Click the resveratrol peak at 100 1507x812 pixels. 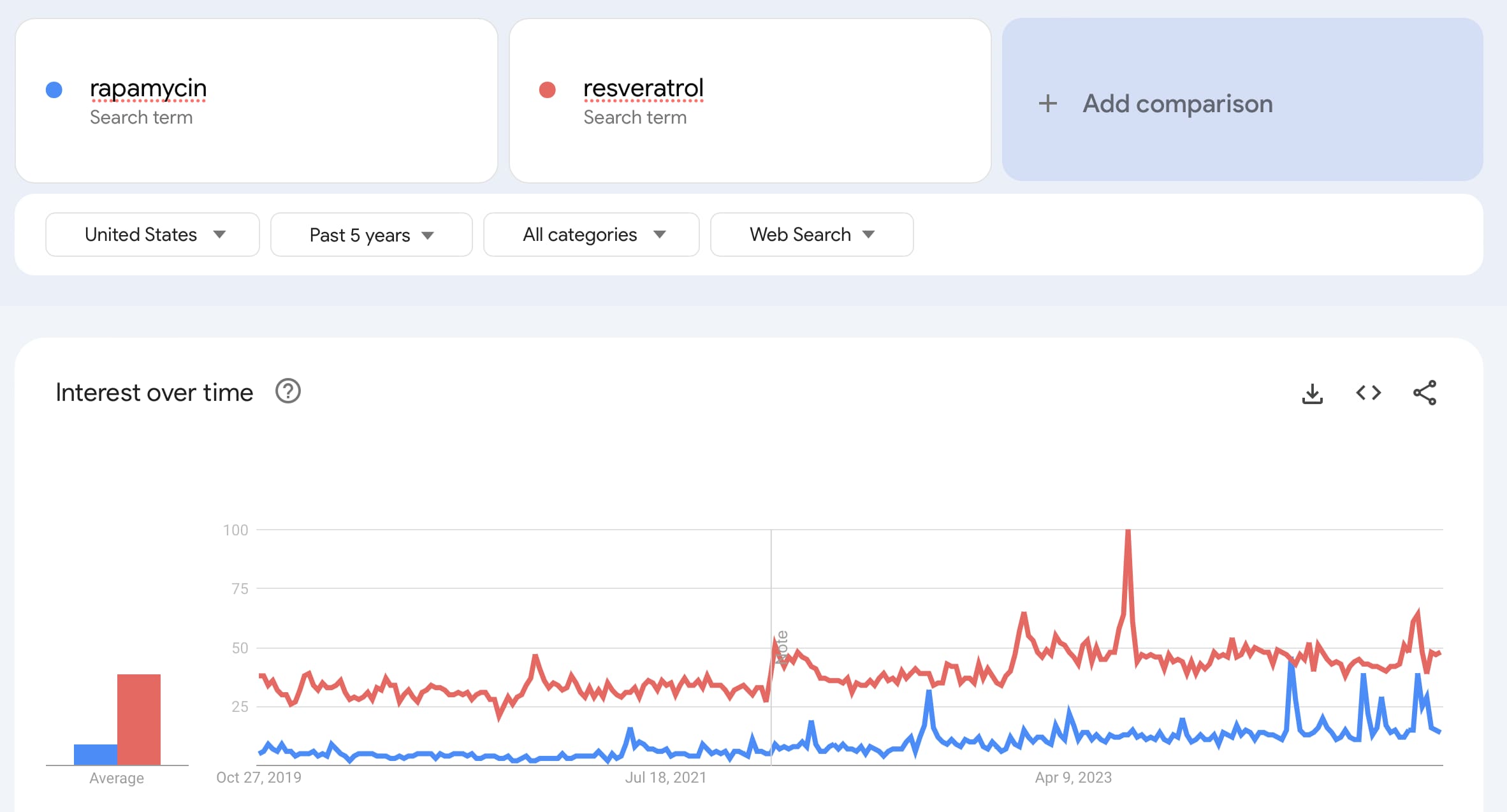[x=1128, y=531]
